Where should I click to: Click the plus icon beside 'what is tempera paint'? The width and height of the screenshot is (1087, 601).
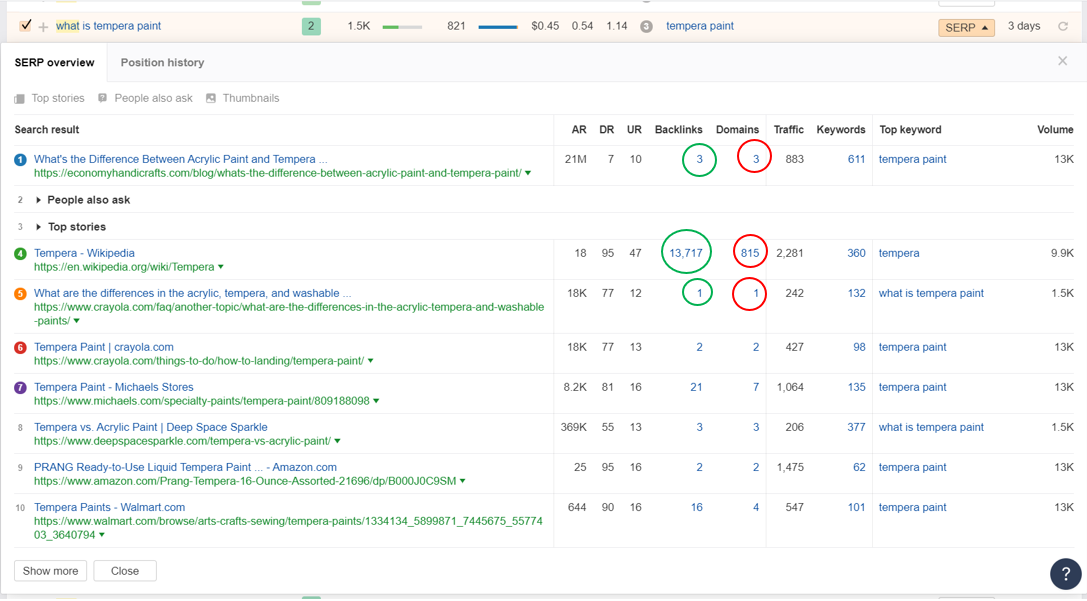(43, 27)
